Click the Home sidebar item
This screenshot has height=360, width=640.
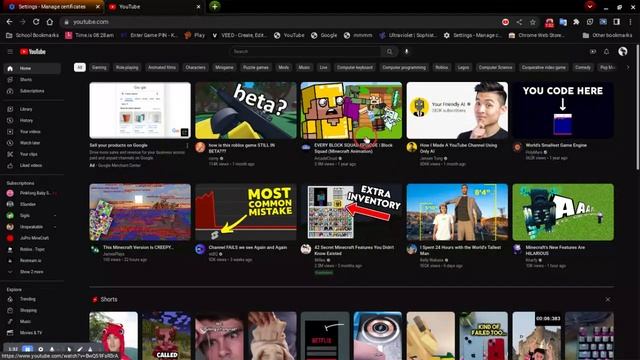pyautogui.click(x=32, y=69)
